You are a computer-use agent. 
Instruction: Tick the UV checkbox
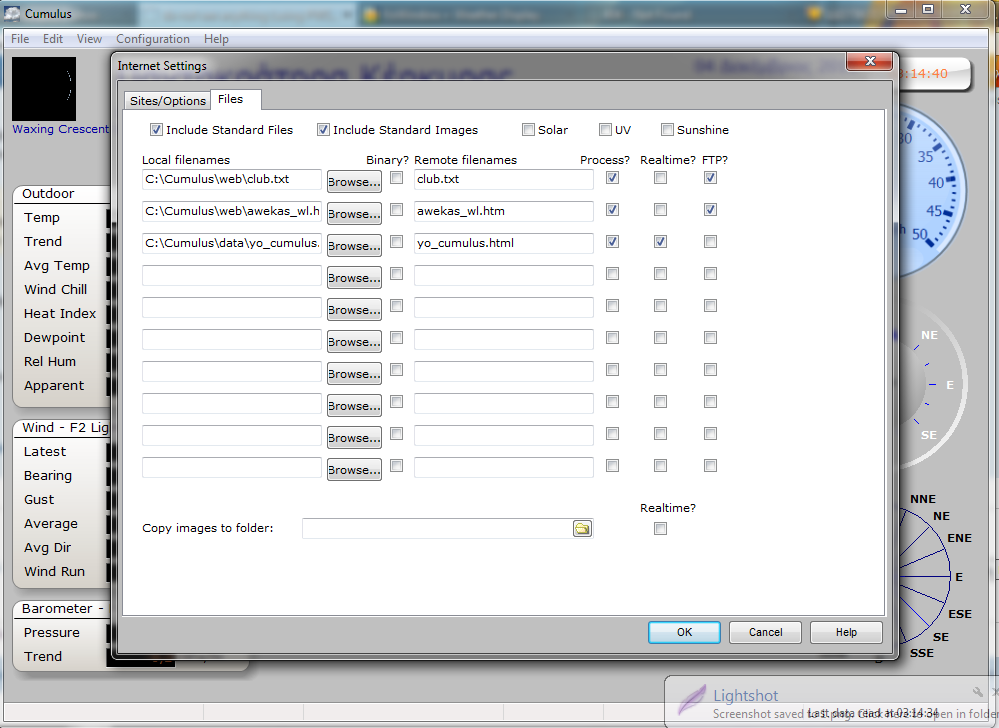(605, 130)
